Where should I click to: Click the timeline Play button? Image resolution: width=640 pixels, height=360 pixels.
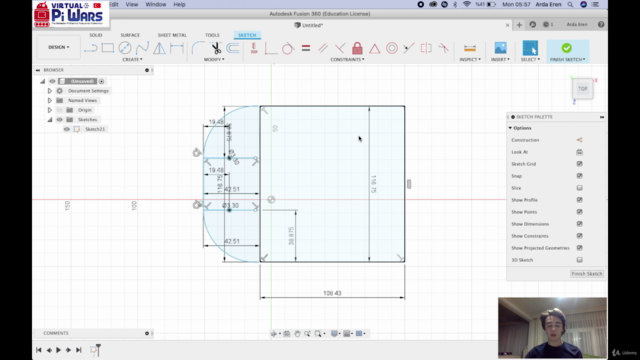[58, 350]
